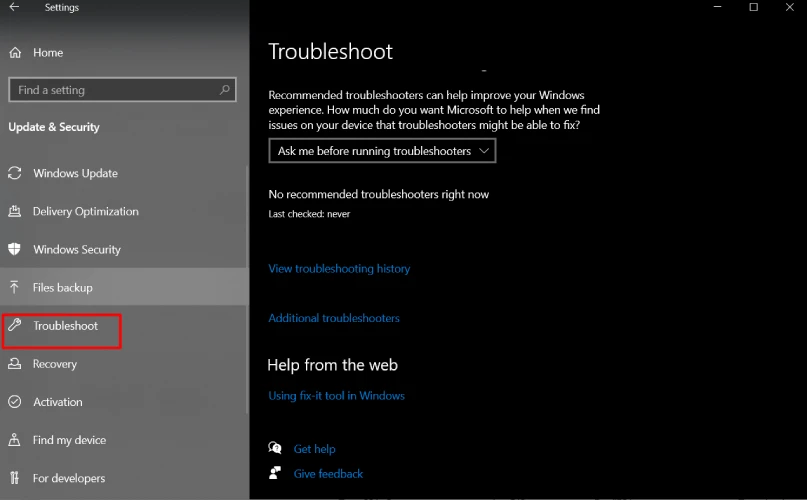Click the Windows Security shield icon

pos(14,249)
